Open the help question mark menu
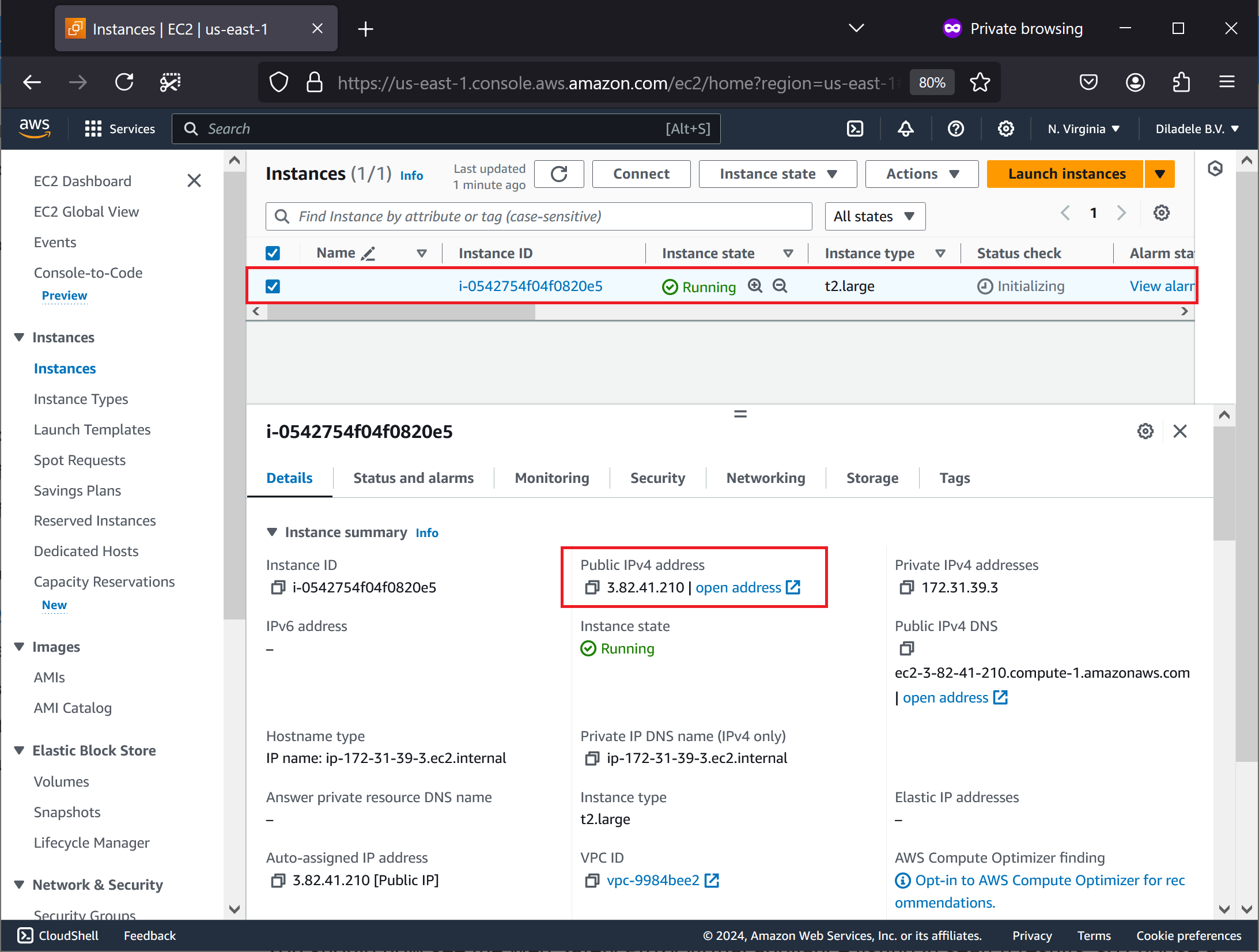The image size is (1259, 952). pyautogui.click(x=956, y=129)
